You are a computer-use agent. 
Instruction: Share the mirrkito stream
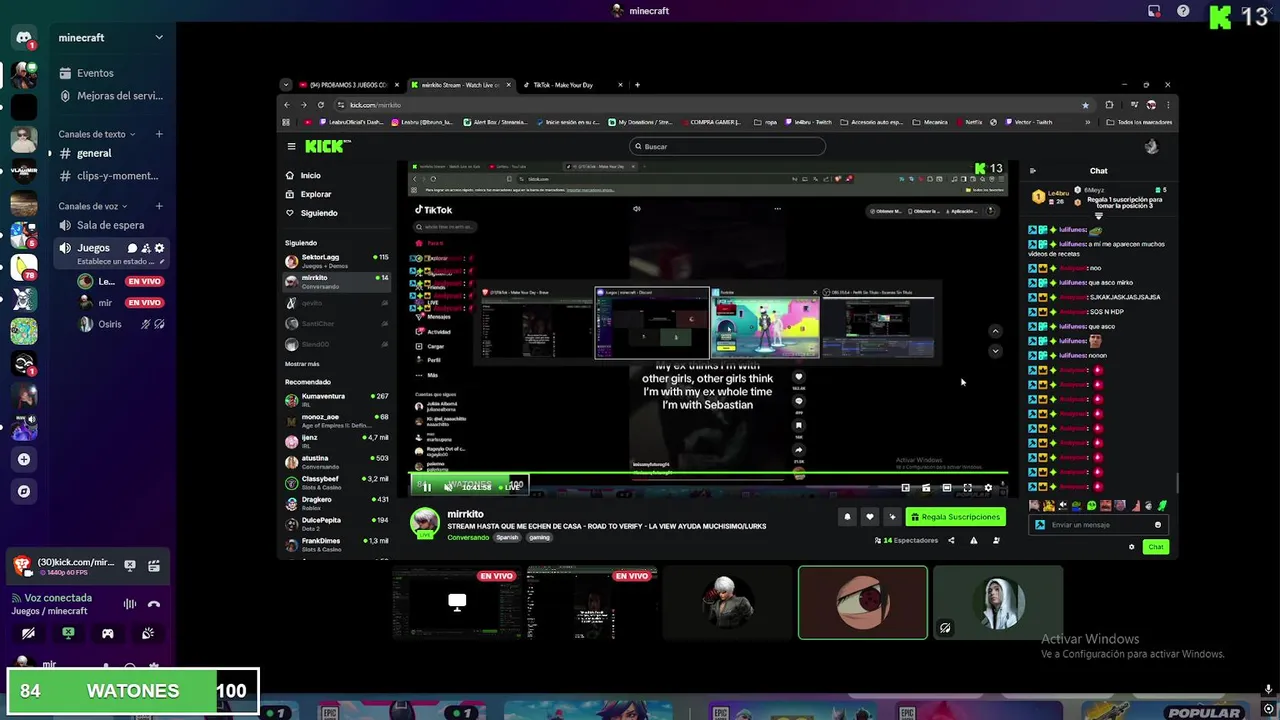click(951, 540)
